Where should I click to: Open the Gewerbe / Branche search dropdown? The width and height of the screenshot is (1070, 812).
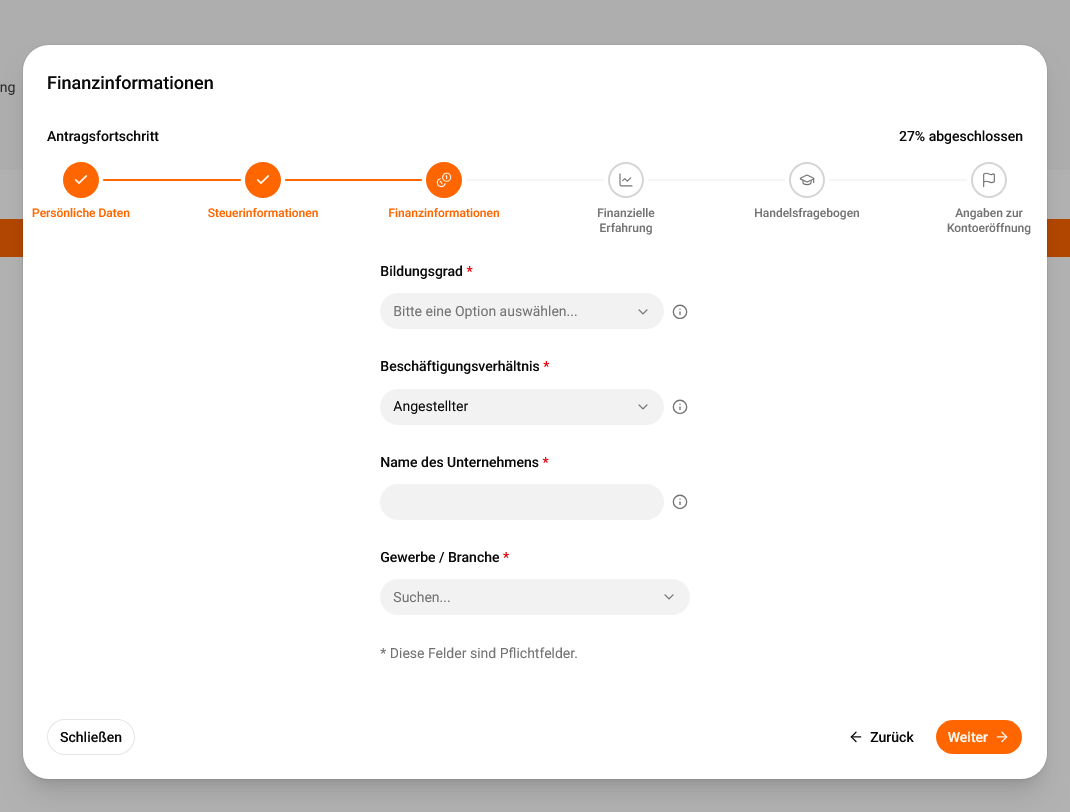534,597
